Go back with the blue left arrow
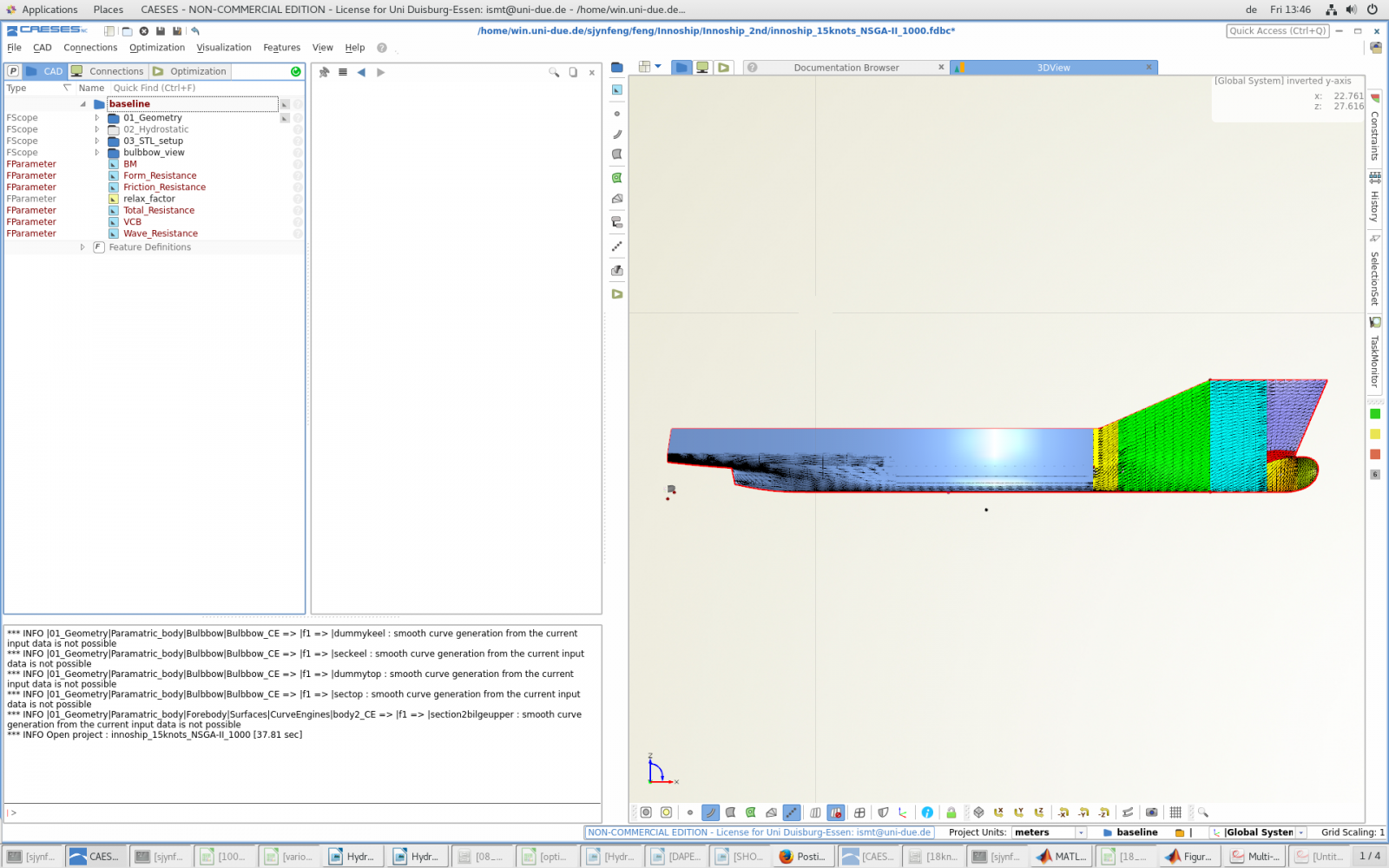The width and height of the screenshot is (1389, 868). pyautogui.click(x=361, y=72)
